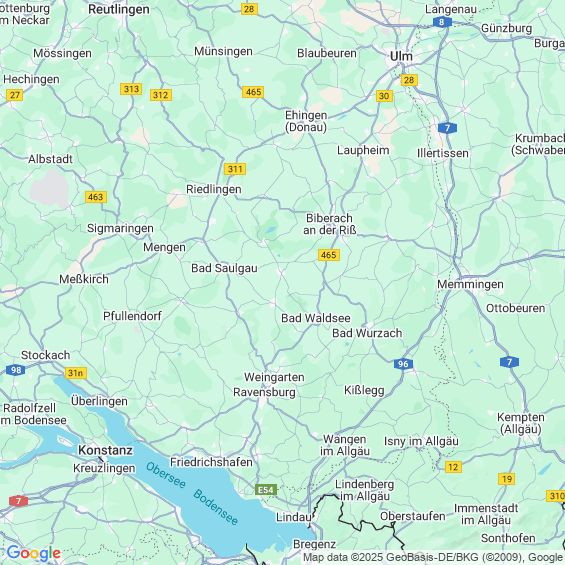Click the red 7 route shield near Kreuzlingen
Image resolution: width=565 pixels, height=565 pixels.
(18, 501)
